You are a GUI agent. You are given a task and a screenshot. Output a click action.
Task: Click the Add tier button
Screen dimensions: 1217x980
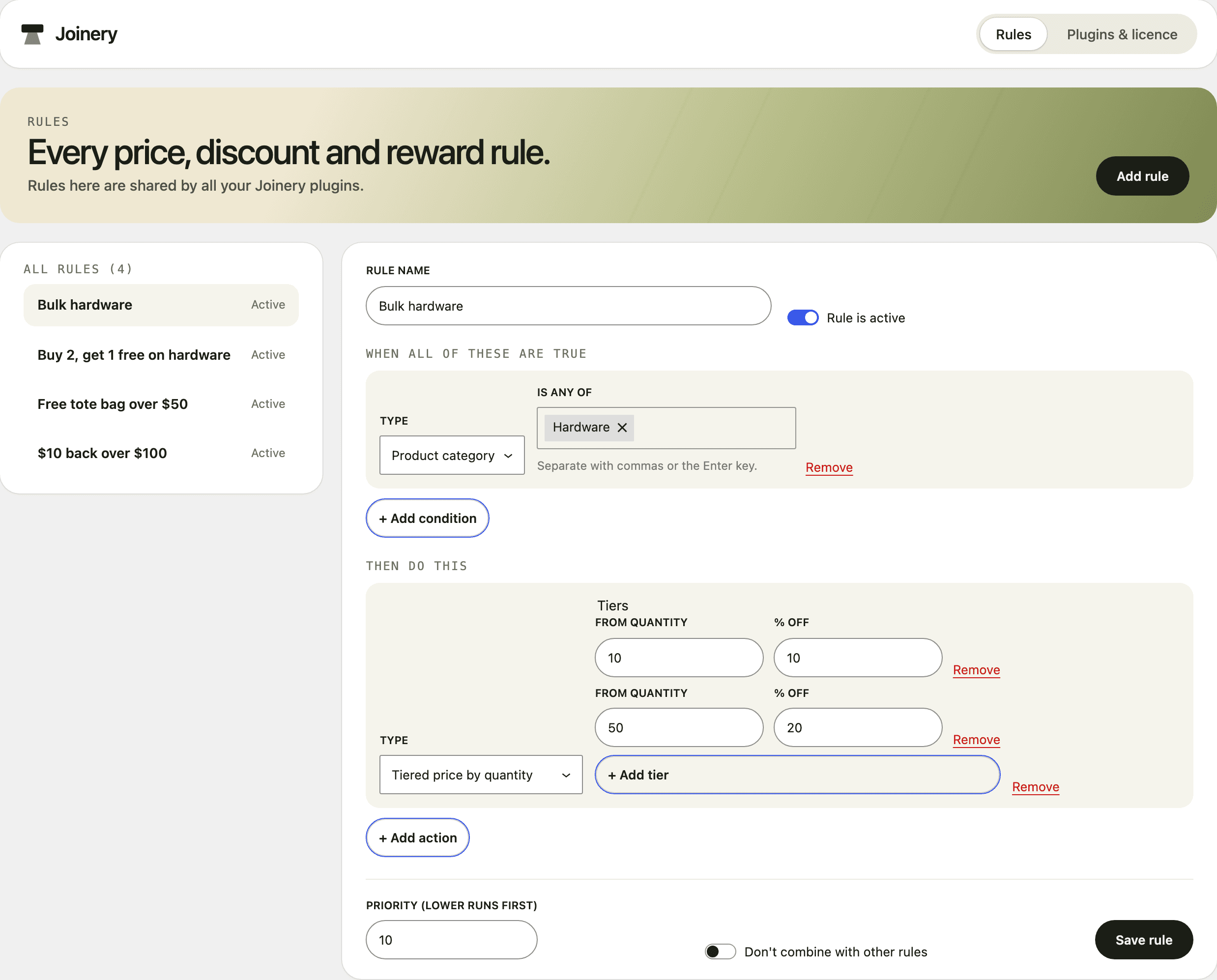tap(798, 775)
